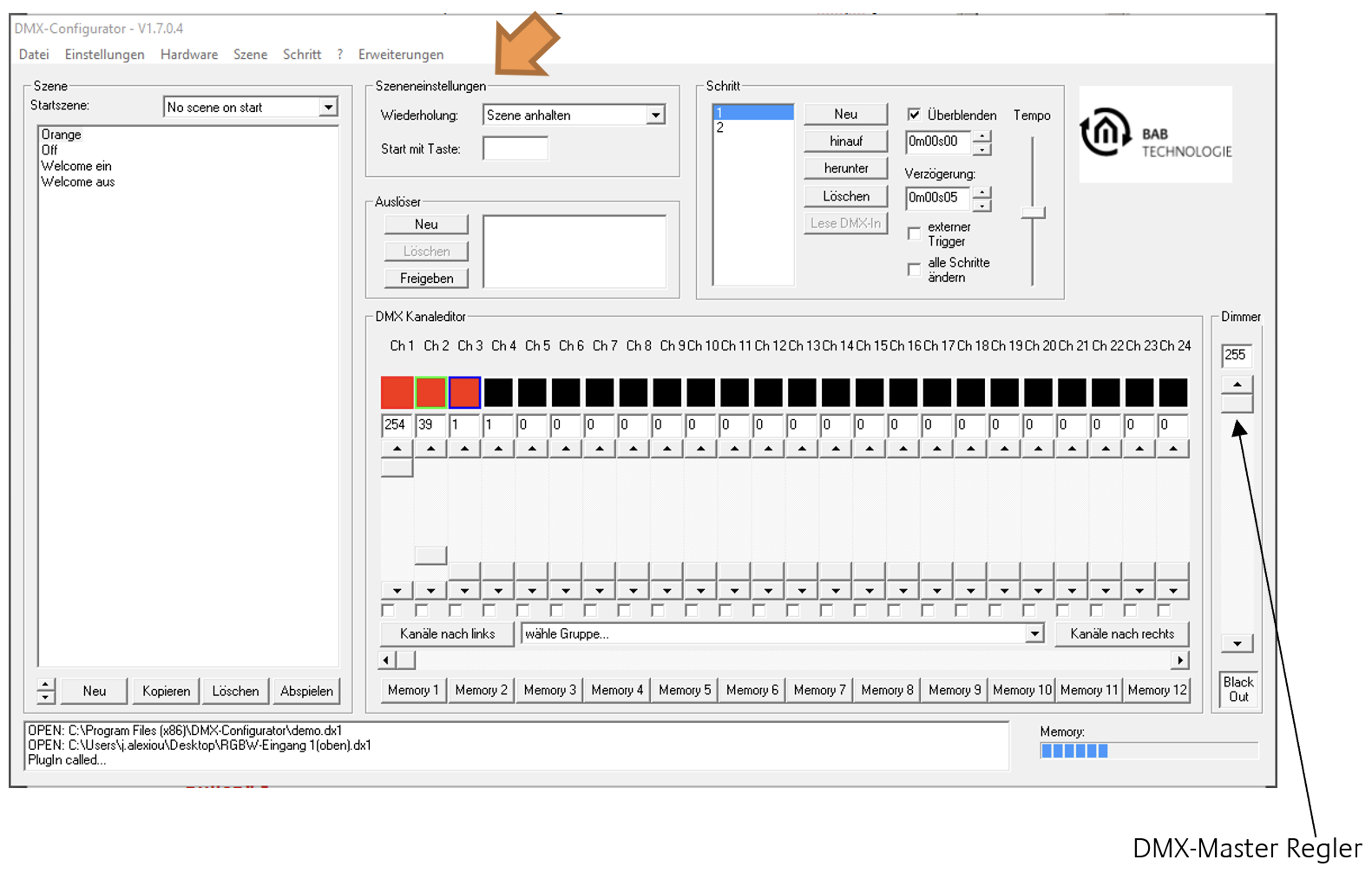Image resolution: width=1372 pixels, height=873 pixels.
Task: Click the Überblenden time field 0m00s00
Action: 938,142
